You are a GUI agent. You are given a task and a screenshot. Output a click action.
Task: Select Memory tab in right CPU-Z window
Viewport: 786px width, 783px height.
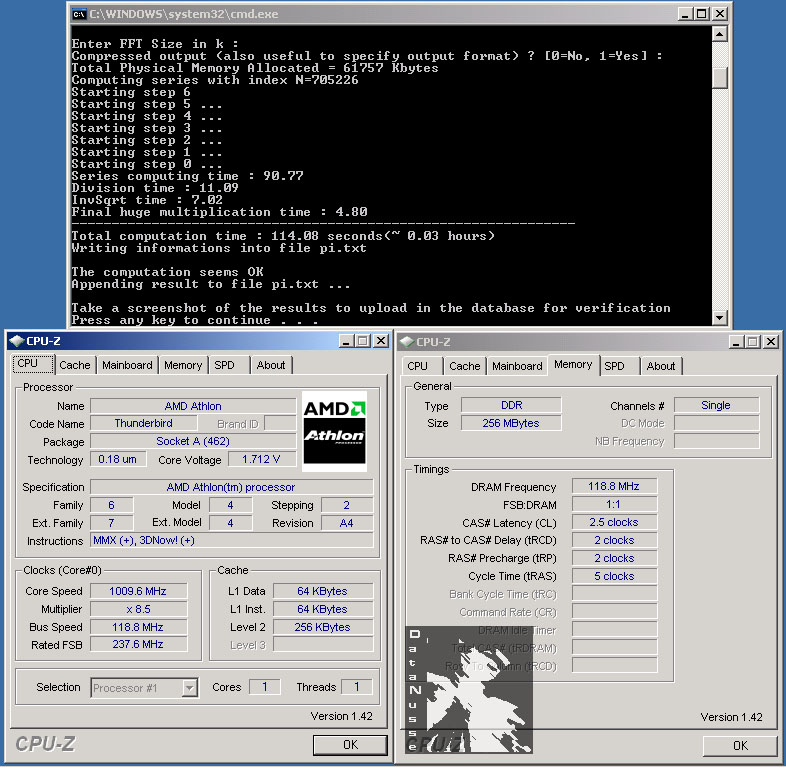point(573,364)
